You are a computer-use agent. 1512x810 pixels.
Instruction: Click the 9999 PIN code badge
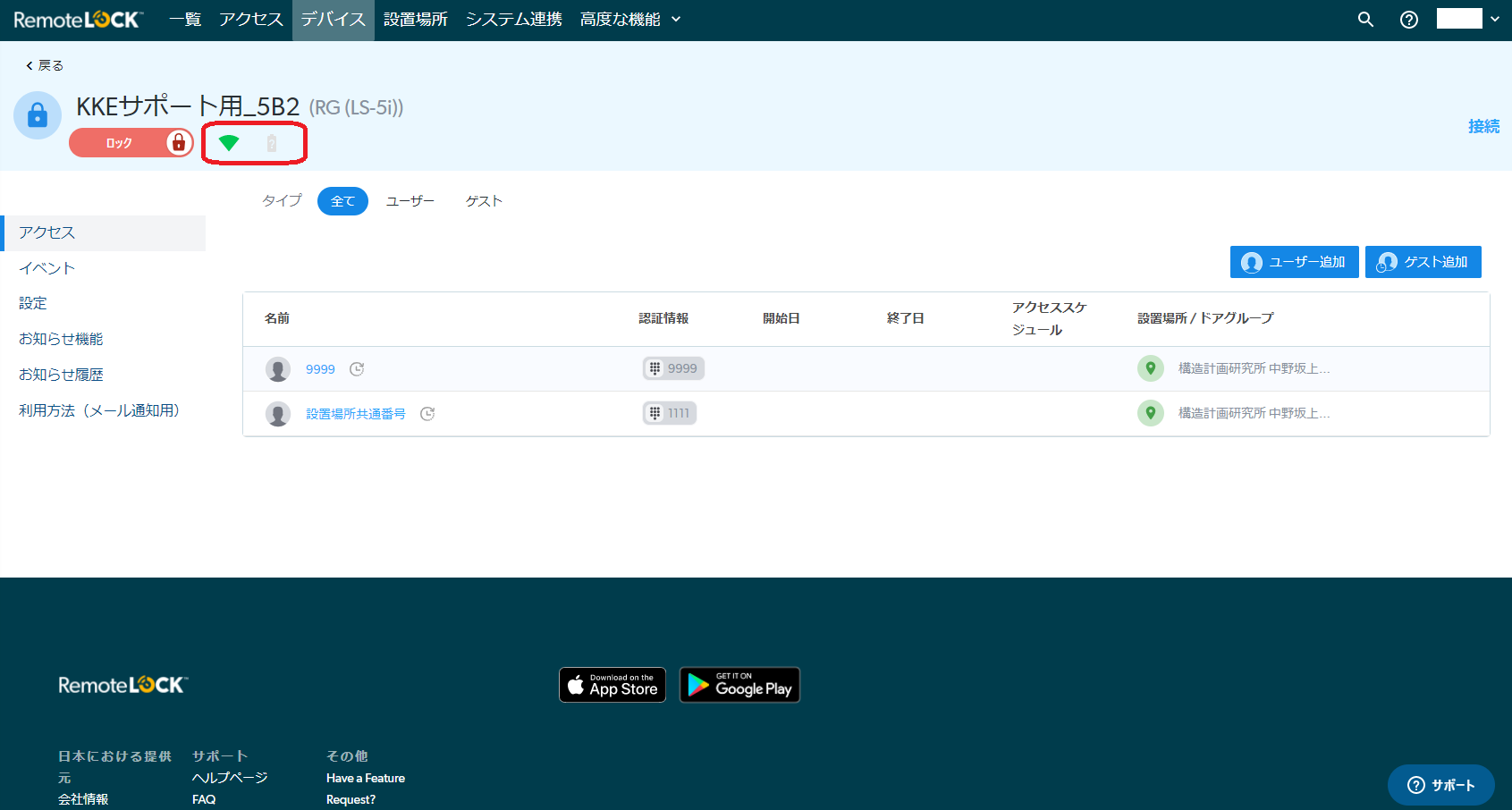point(673,368)
